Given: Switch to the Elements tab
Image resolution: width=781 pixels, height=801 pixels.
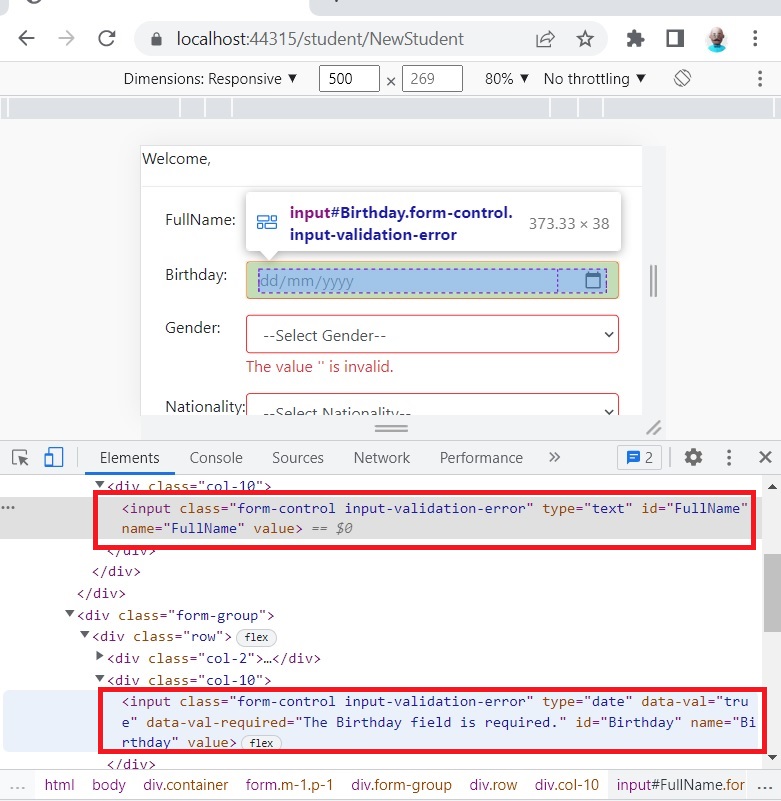Looking at the screenshot, I should tap(130, 458).
